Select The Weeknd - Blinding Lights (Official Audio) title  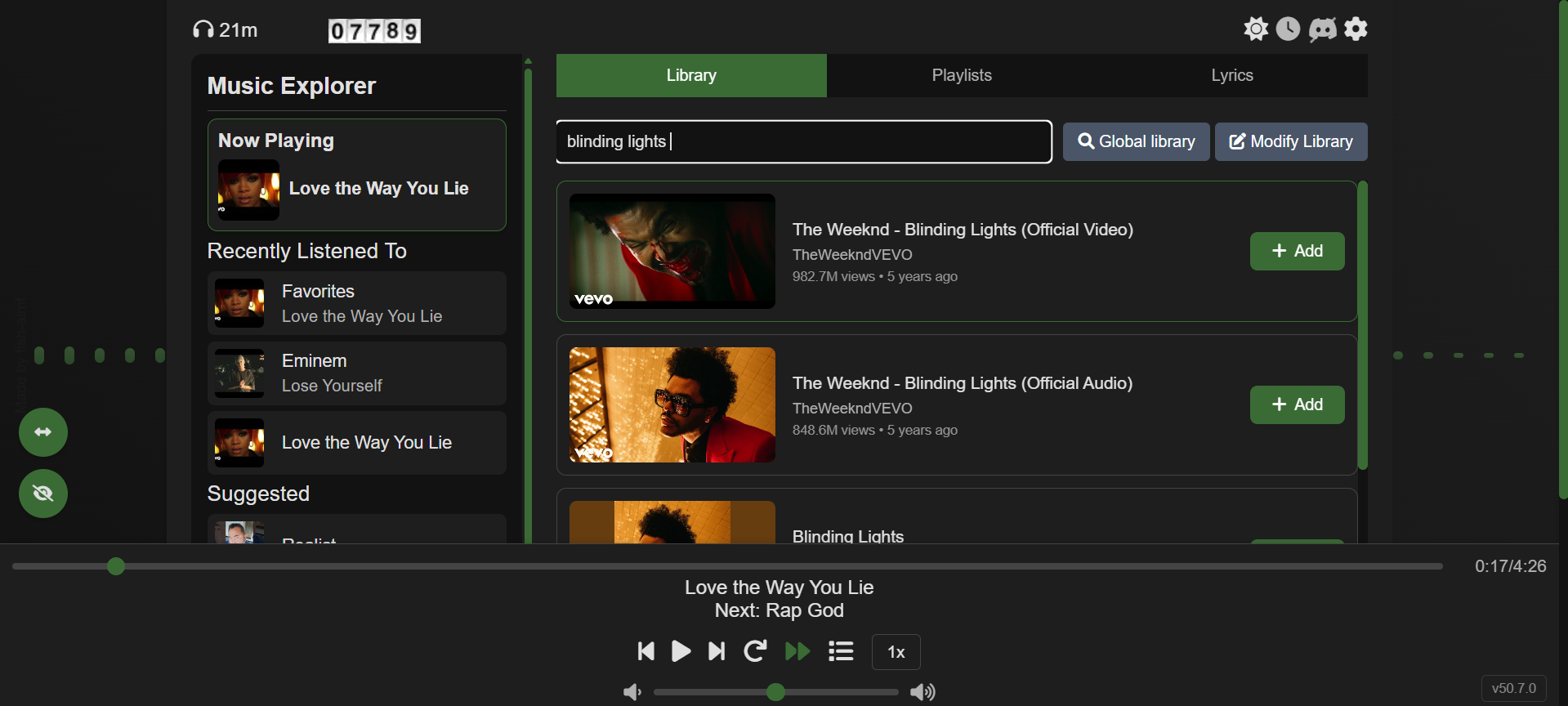click(963, 383)
